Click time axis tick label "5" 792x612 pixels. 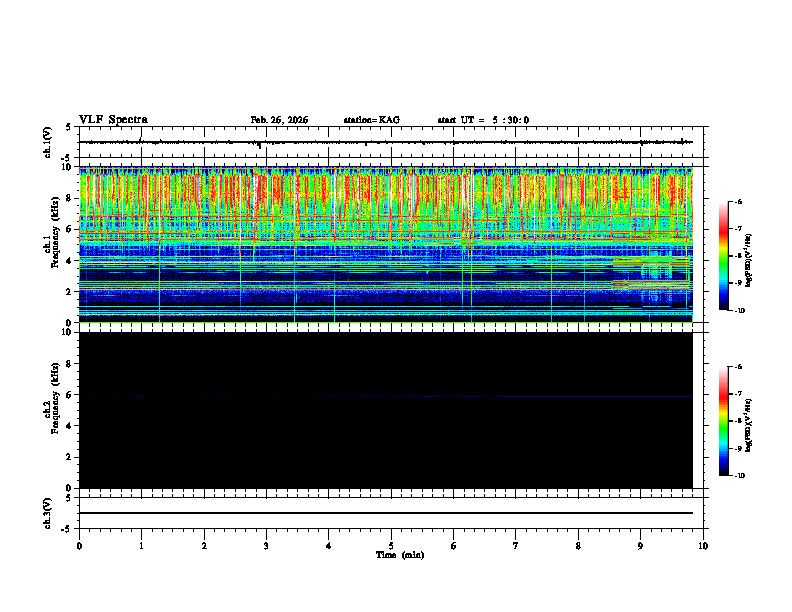coord(391,546)
